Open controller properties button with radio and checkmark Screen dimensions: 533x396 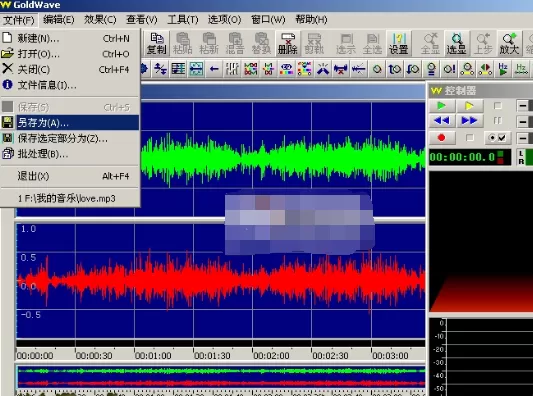coord(497,138)
